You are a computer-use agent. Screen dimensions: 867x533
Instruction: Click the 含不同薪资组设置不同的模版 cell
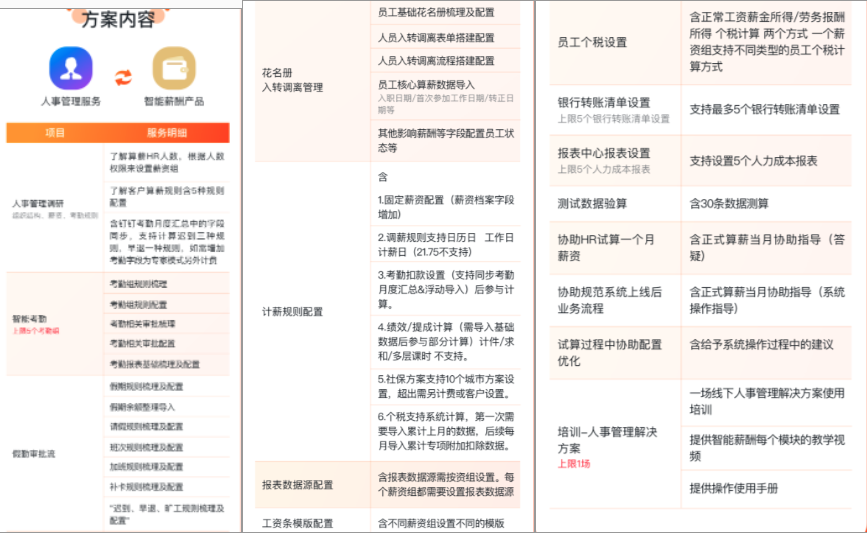(x=441, y=523)
